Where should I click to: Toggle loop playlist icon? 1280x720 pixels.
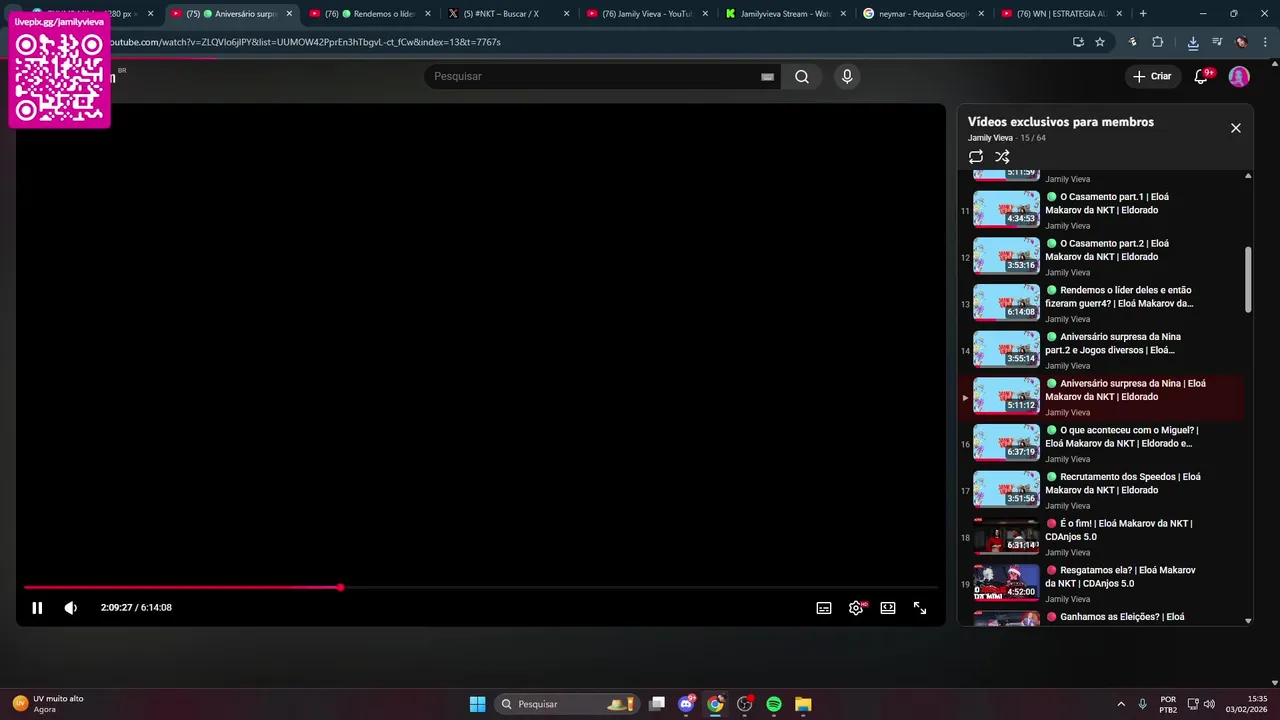(x=976, y=156)
